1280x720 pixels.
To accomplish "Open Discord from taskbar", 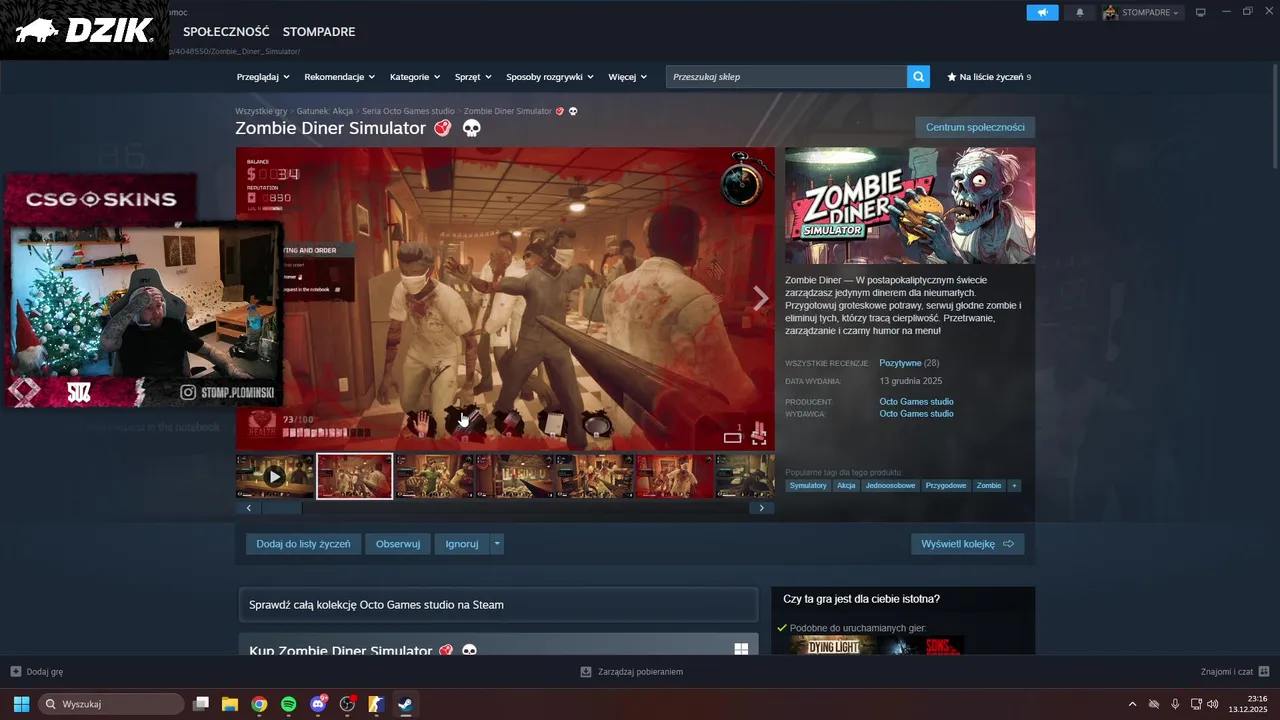I will point(318,704).
